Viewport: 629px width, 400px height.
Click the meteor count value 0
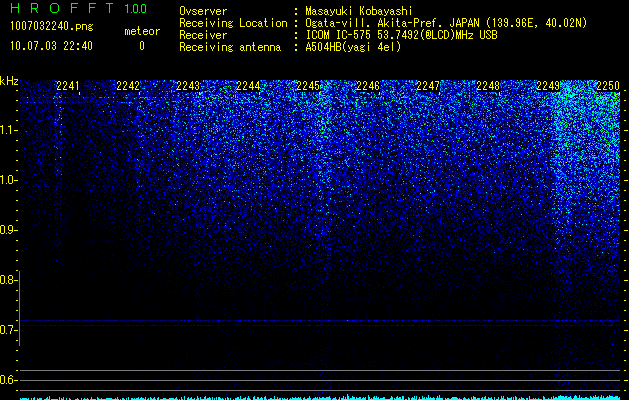(142, 46)
